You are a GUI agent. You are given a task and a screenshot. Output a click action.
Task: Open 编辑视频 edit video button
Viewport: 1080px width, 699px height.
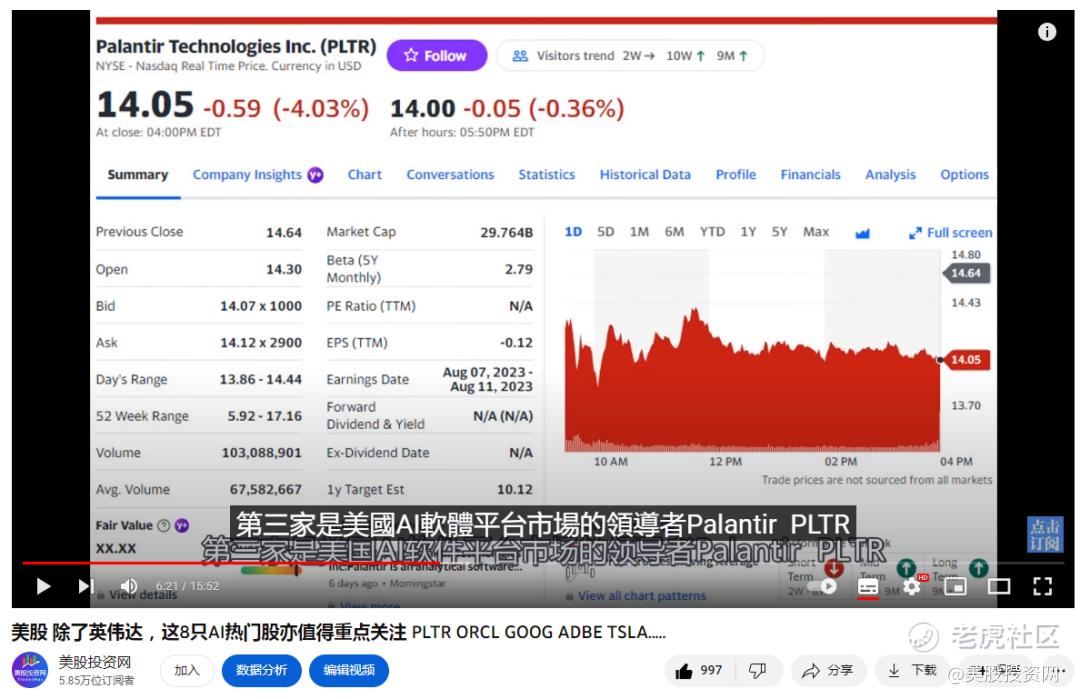[349, 671]
